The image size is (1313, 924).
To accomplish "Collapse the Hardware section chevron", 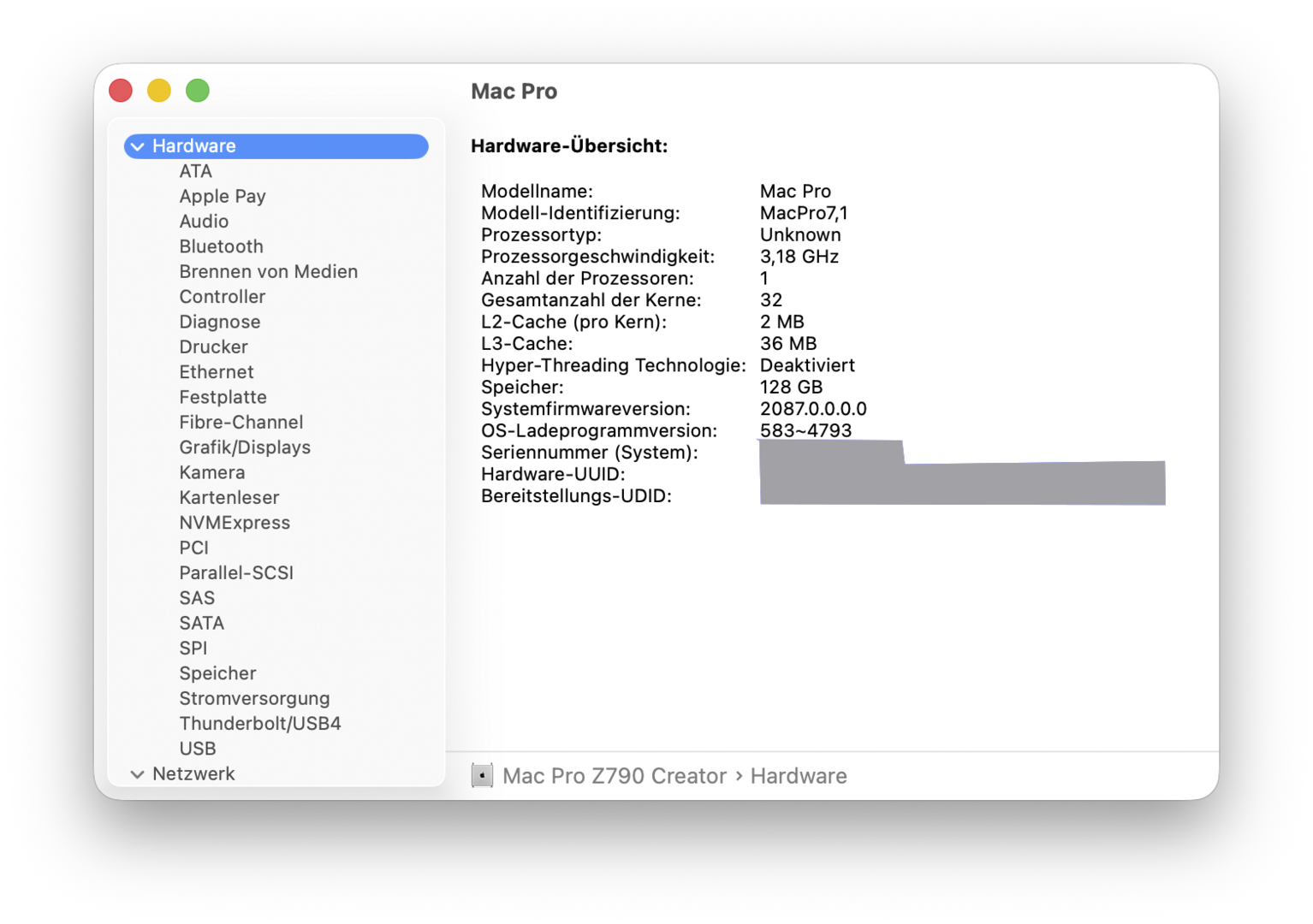I will click(x=137, y=146).
